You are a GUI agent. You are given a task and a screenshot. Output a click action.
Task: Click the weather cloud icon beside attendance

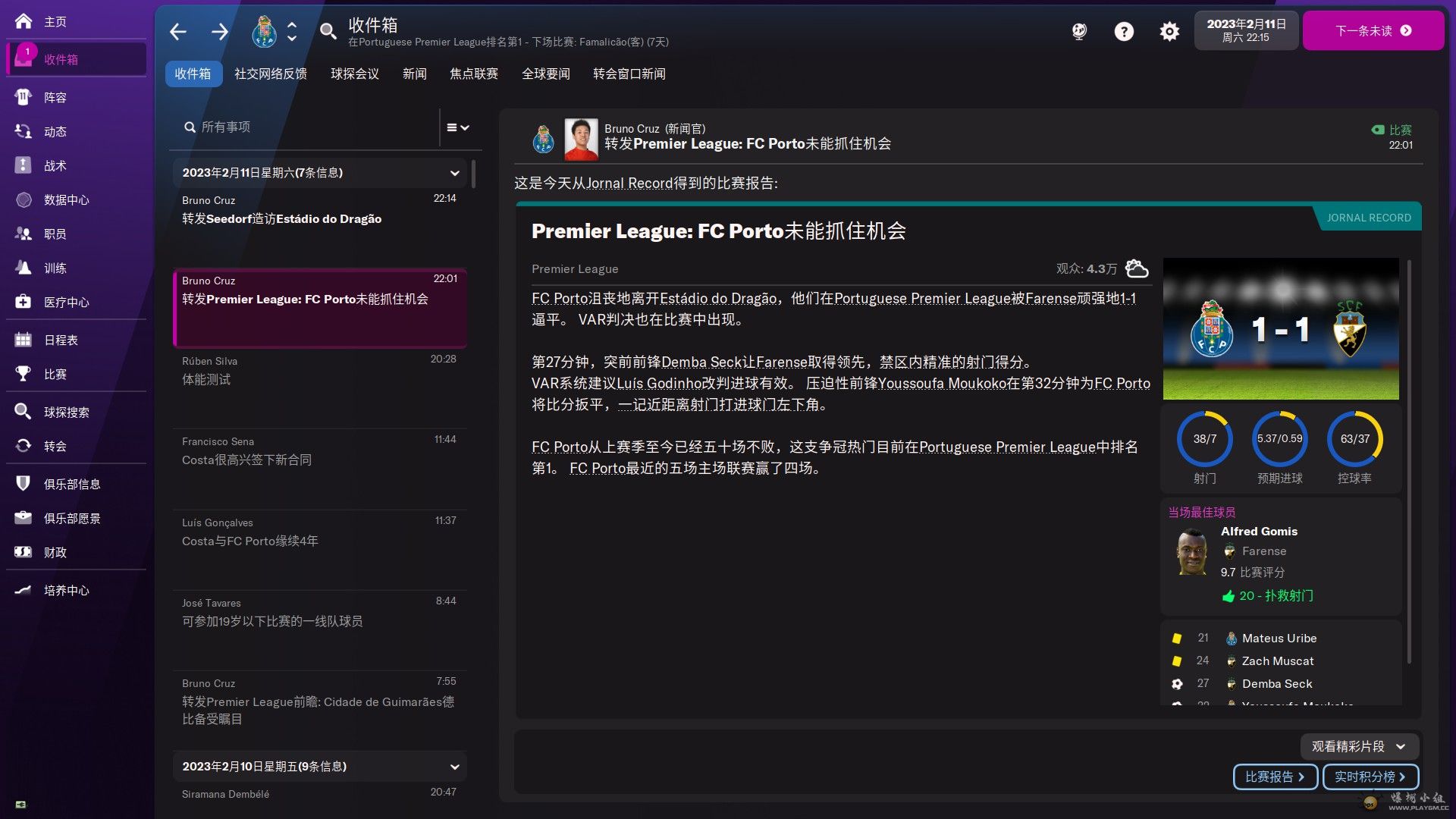point(1137,268)
